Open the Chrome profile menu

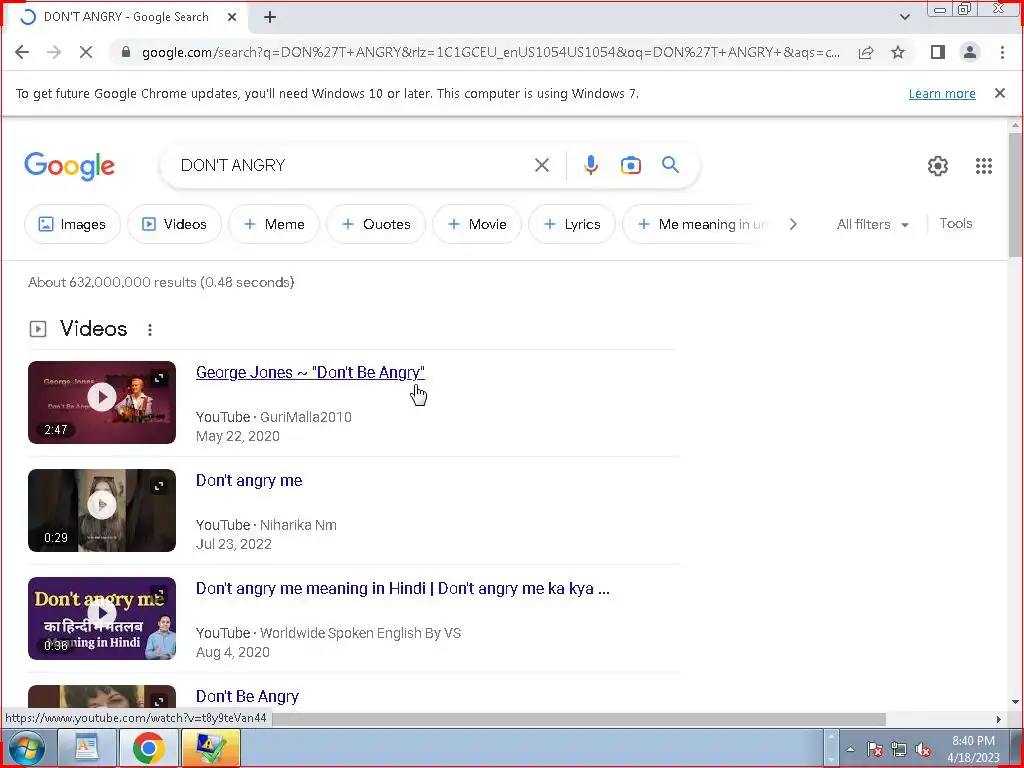tap(970, 52)
